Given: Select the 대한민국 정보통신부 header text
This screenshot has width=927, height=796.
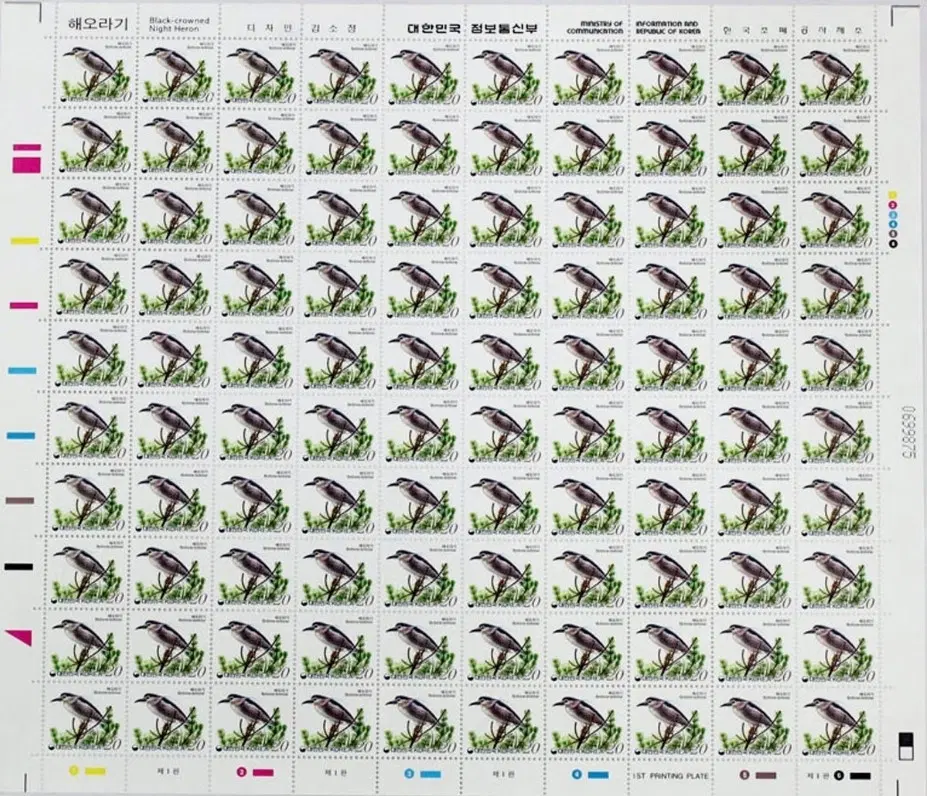Looking at the screenshot, I should coord(473,28).
